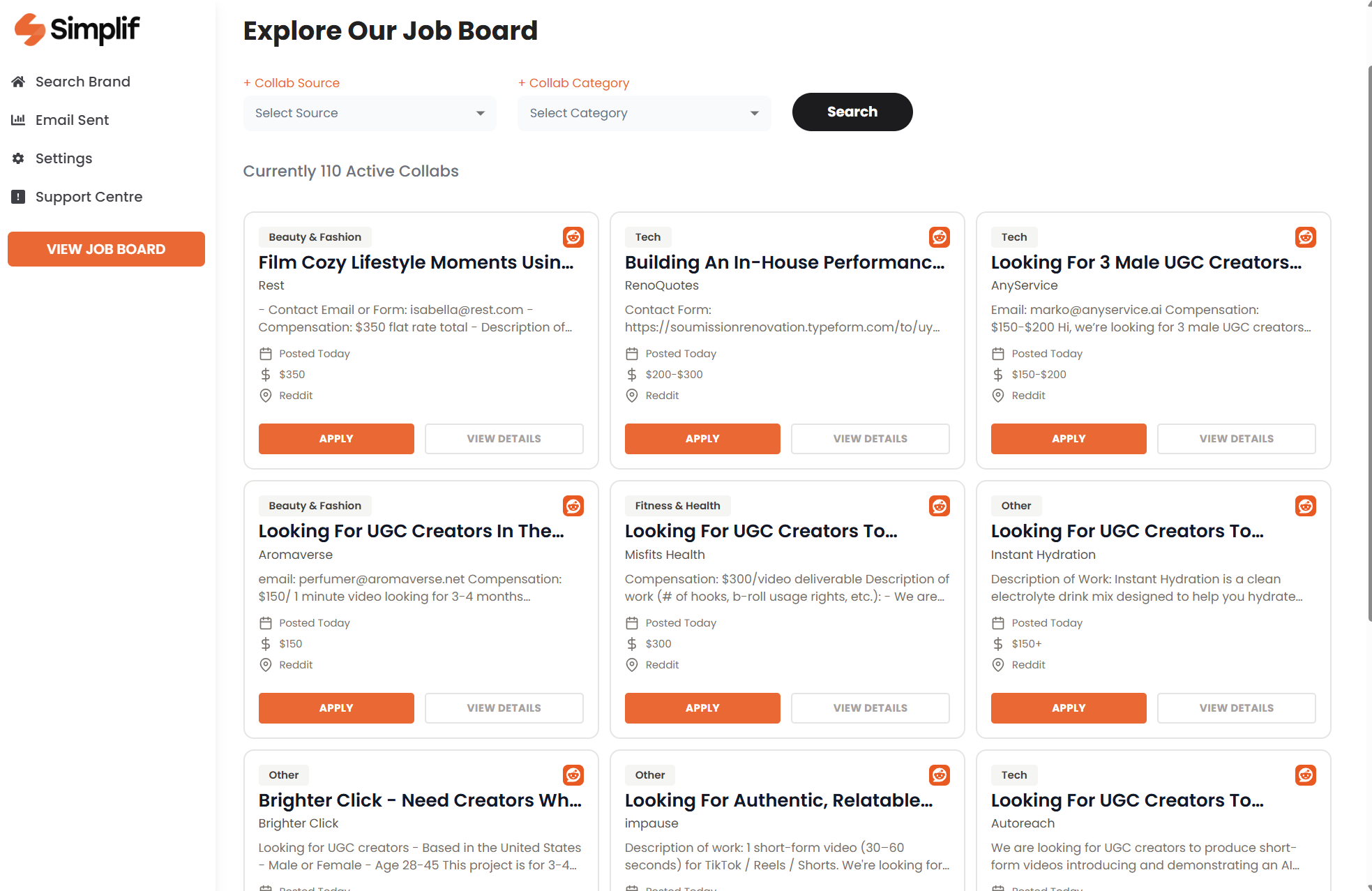The image size is (1372, 891).
Task: Open Support Centre from the sidebar
Action: 89,197
